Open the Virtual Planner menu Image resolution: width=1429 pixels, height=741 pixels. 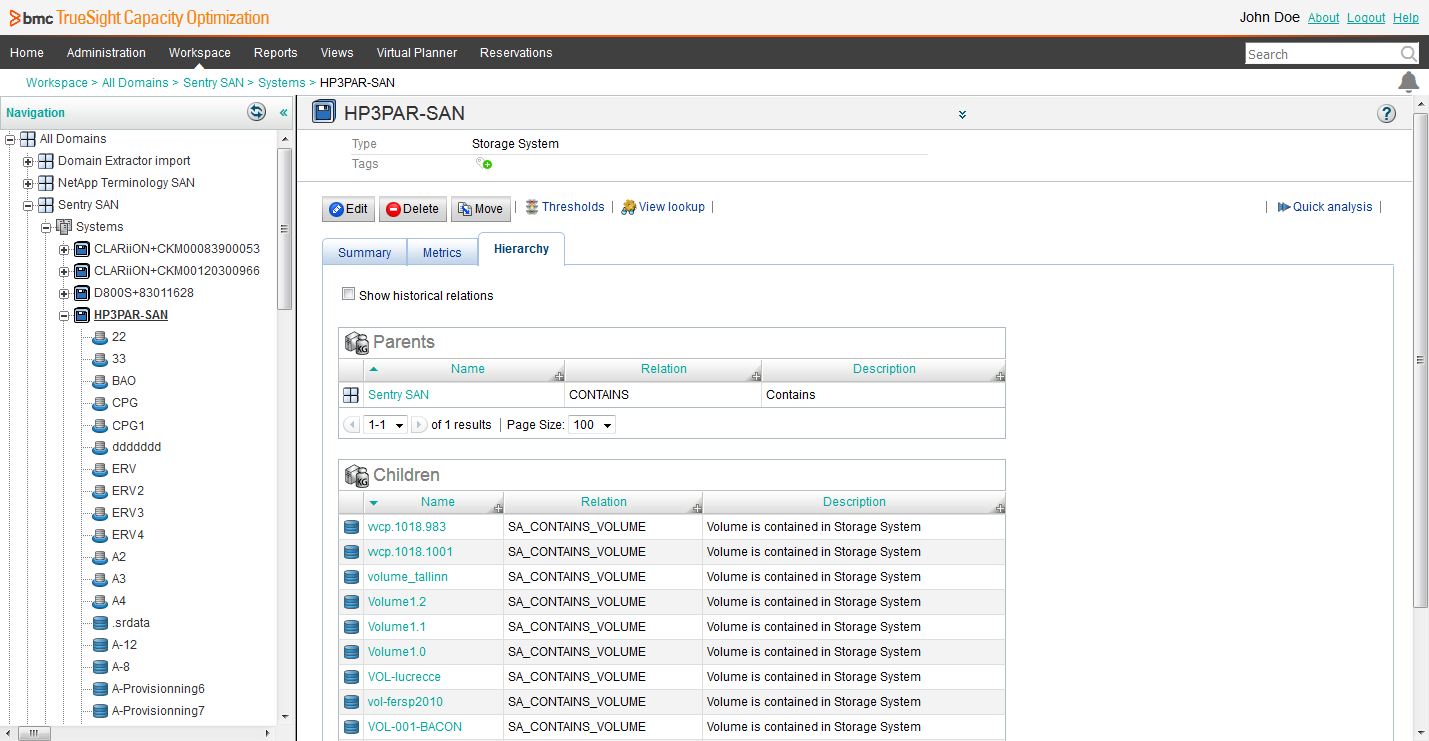click(417, 53)
